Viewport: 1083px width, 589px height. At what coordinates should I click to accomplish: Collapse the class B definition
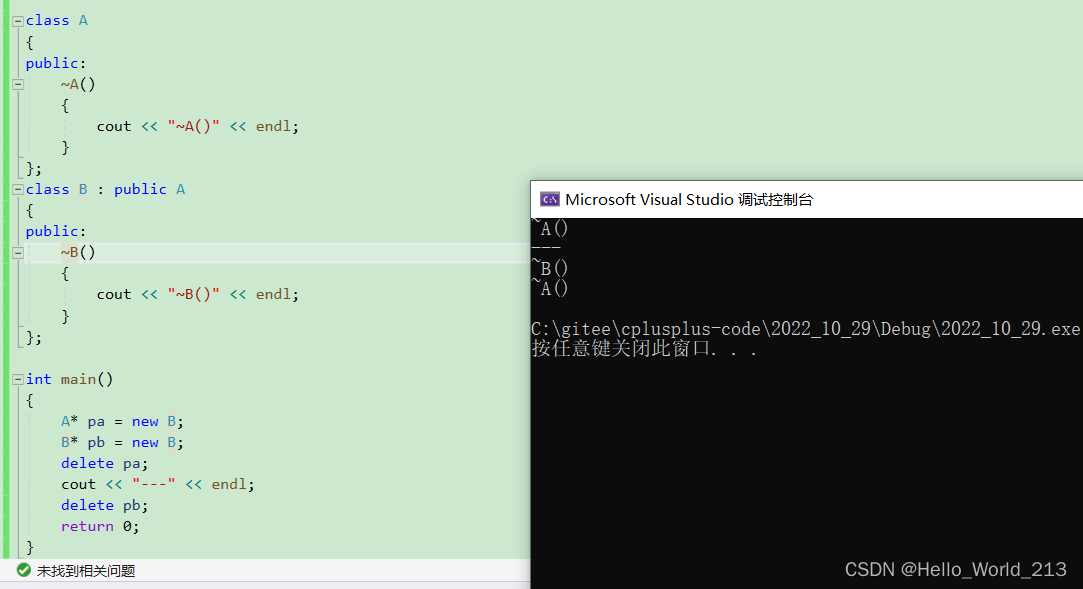click(x=18, y=190)
